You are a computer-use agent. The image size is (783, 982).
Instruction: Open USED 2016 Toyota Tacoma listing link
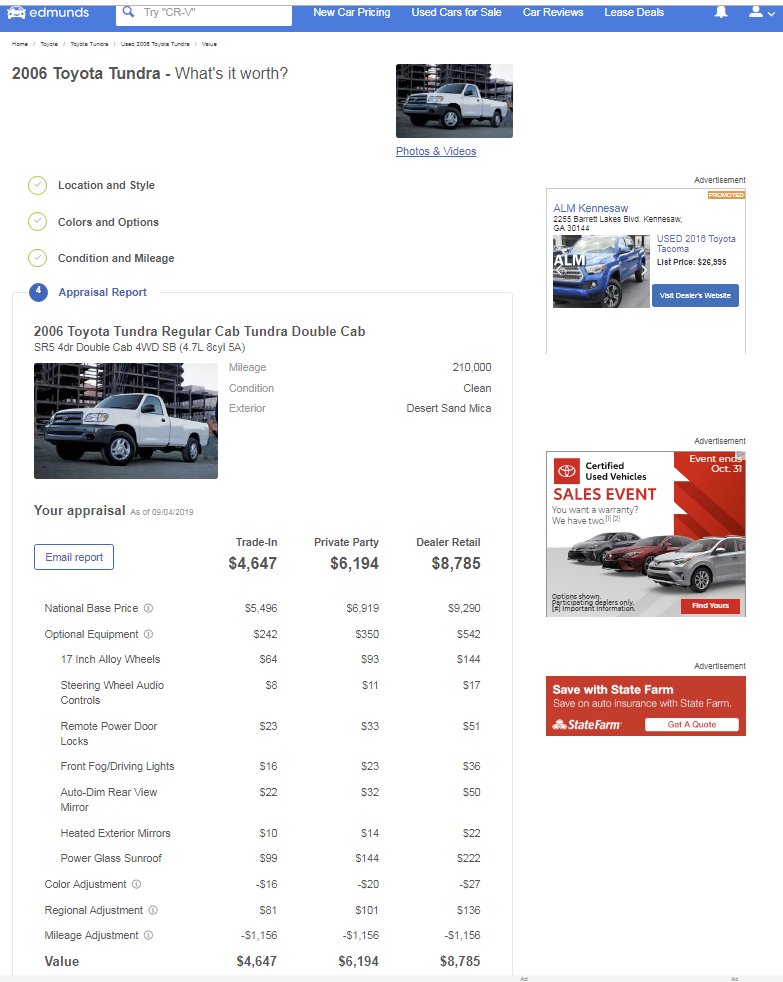[696, 244]
